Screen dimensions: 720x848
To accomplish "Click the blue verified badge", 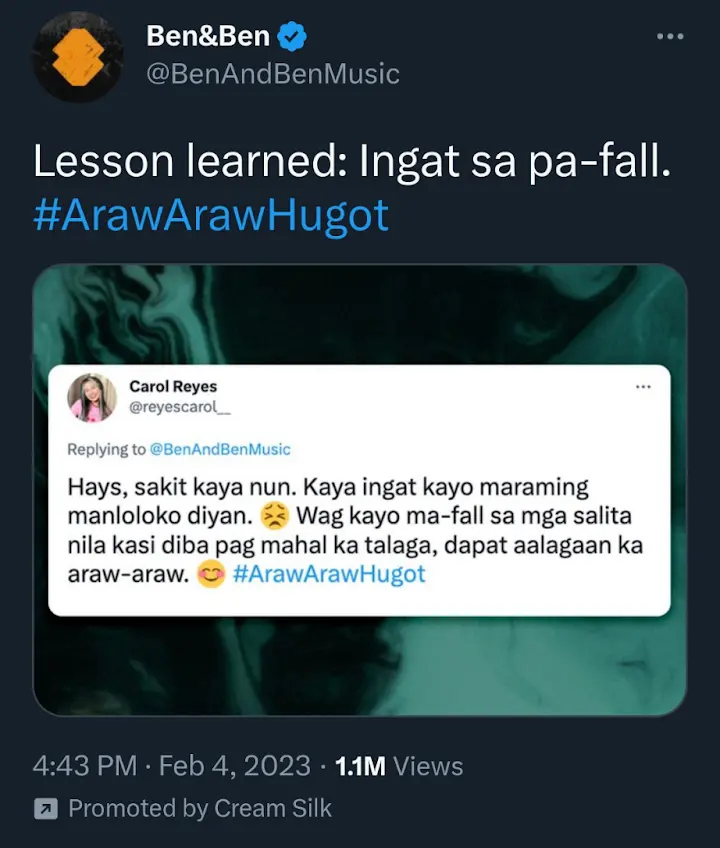I will pyautogui.click(x=292, y=36).
